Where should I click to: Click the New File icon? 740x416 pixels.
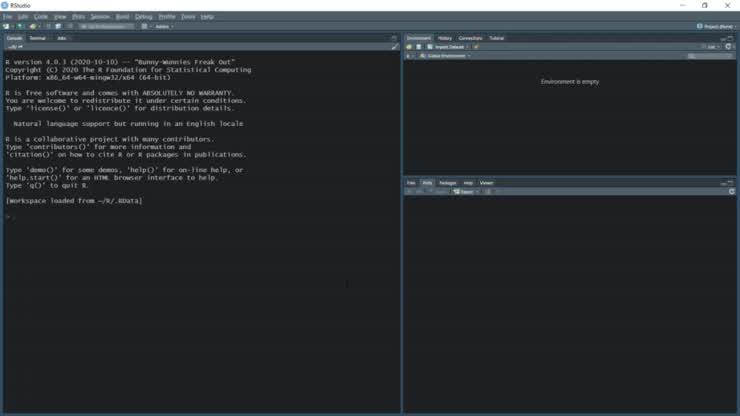click(6, 26)
